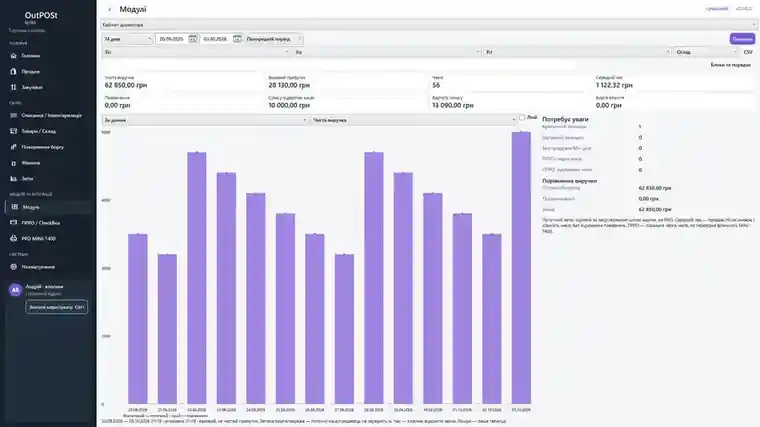The height and width of the screenshot is (427, 760).
Task: Click the Вартість запасу 13 090,00 грн card
Action: coord(510,102)
